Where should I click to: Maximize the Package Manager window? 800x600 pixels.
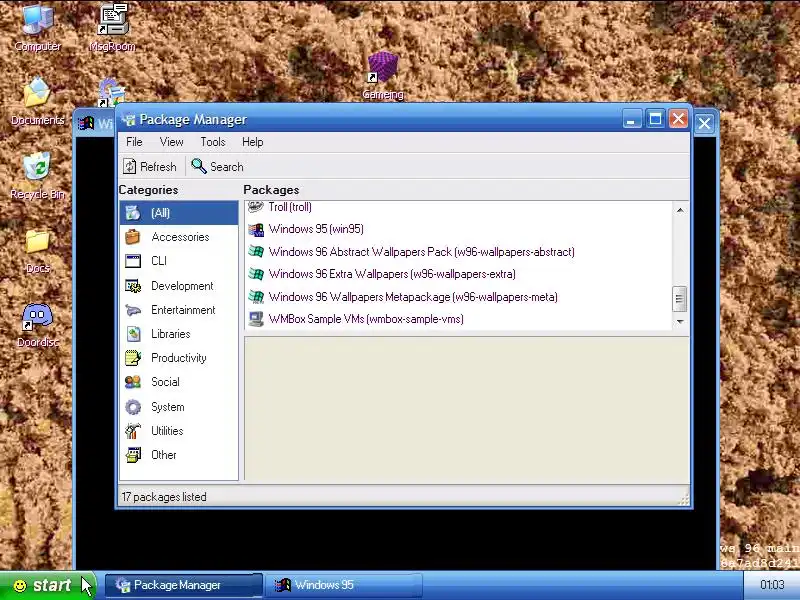pyautogui.click(x=655, y=119)
